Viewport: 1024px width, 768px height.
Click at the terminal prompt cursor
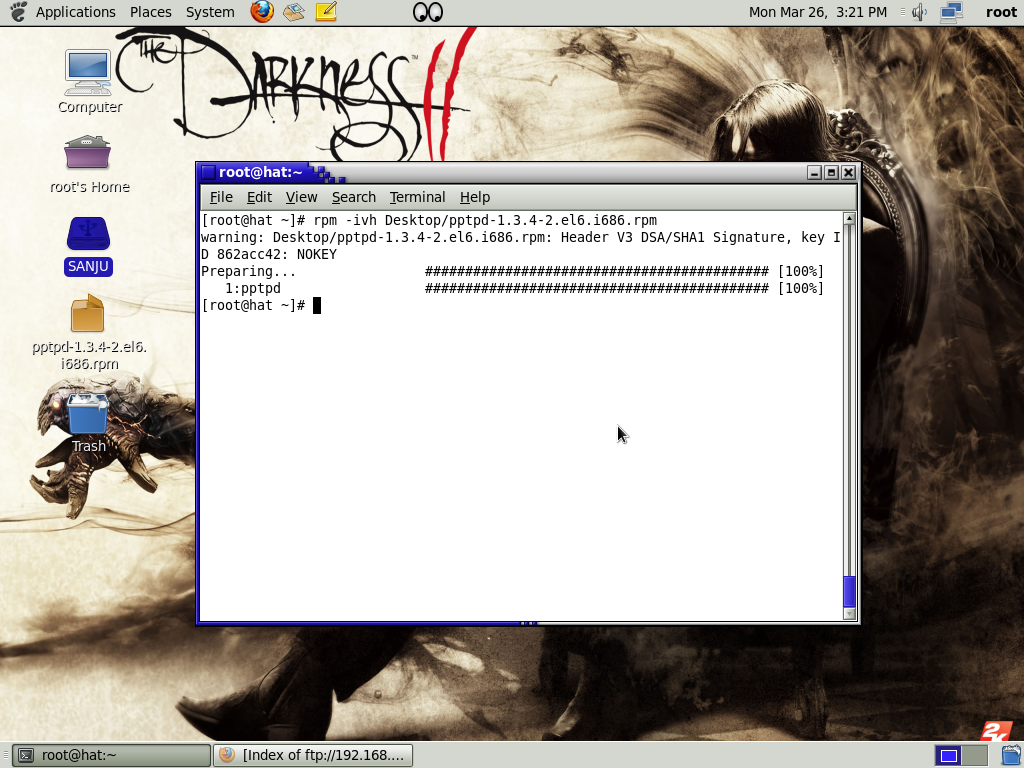pyautogui.click(x=317, y=305)
